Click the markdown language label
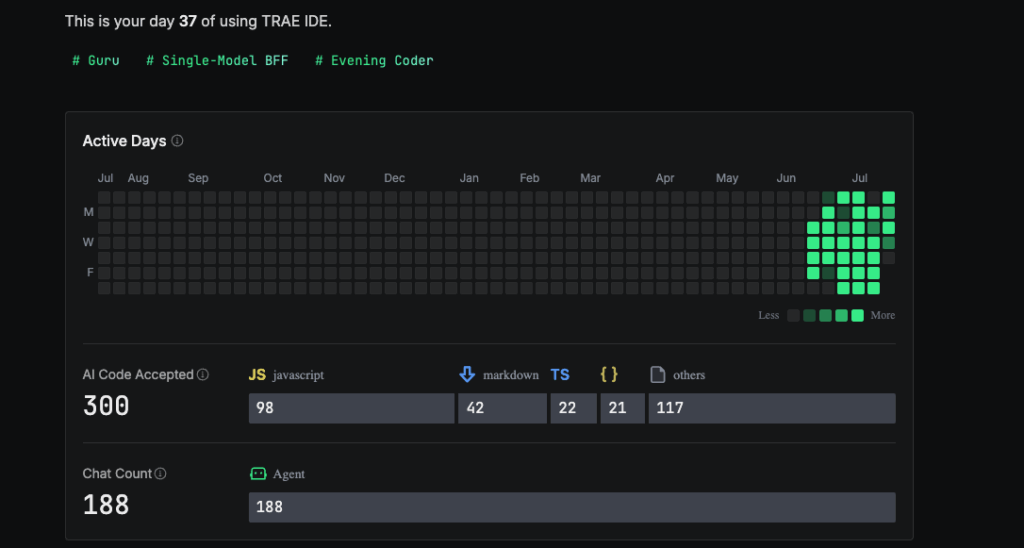 tap(511, 375)
